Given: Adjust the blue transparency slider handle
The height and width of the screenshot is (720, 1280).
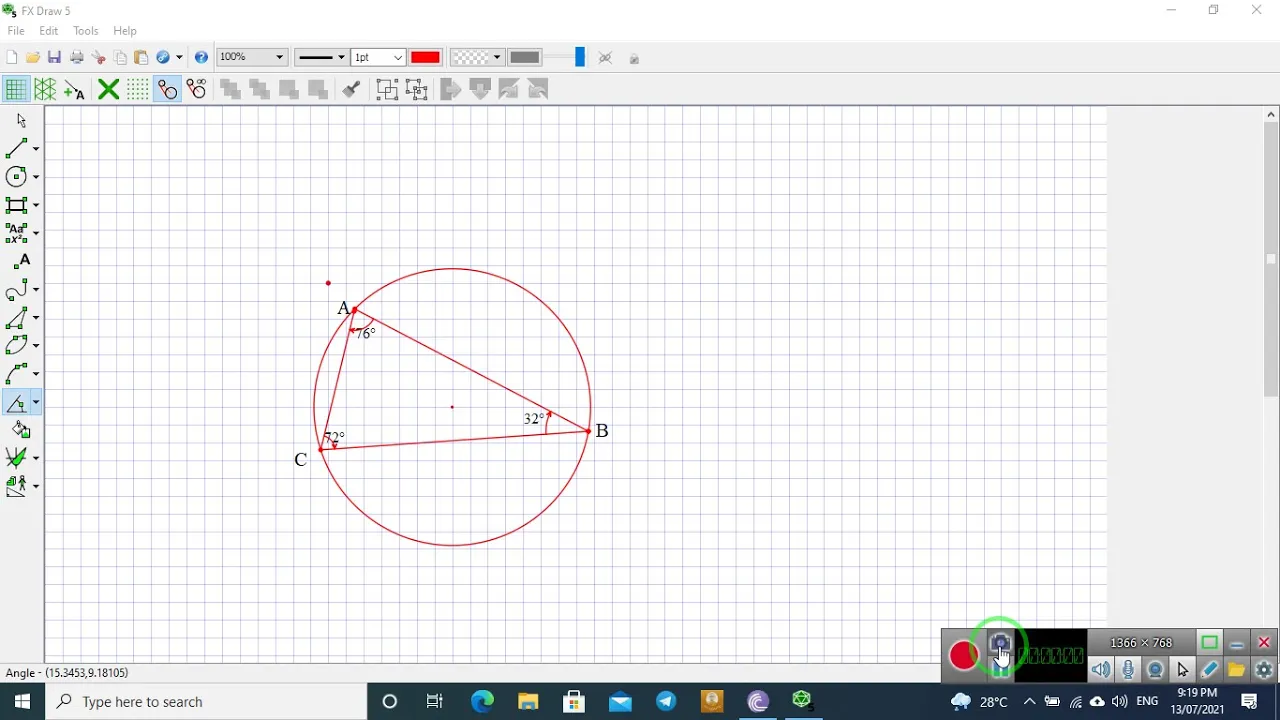Looking at the screenshot, I should [579, 58].
